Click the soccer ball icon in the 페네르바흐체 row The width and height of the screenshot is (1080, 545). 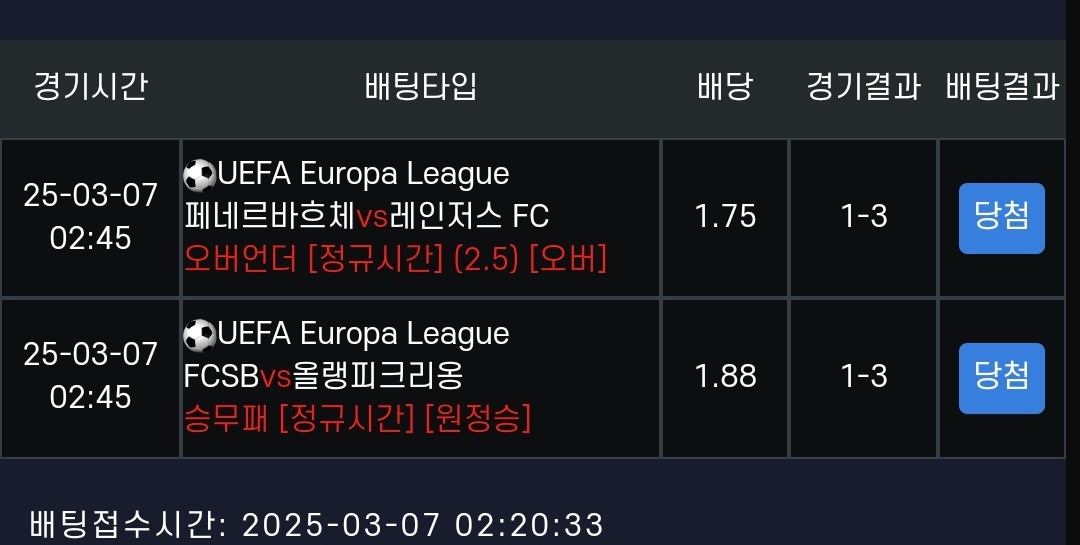tap(200, 175)
